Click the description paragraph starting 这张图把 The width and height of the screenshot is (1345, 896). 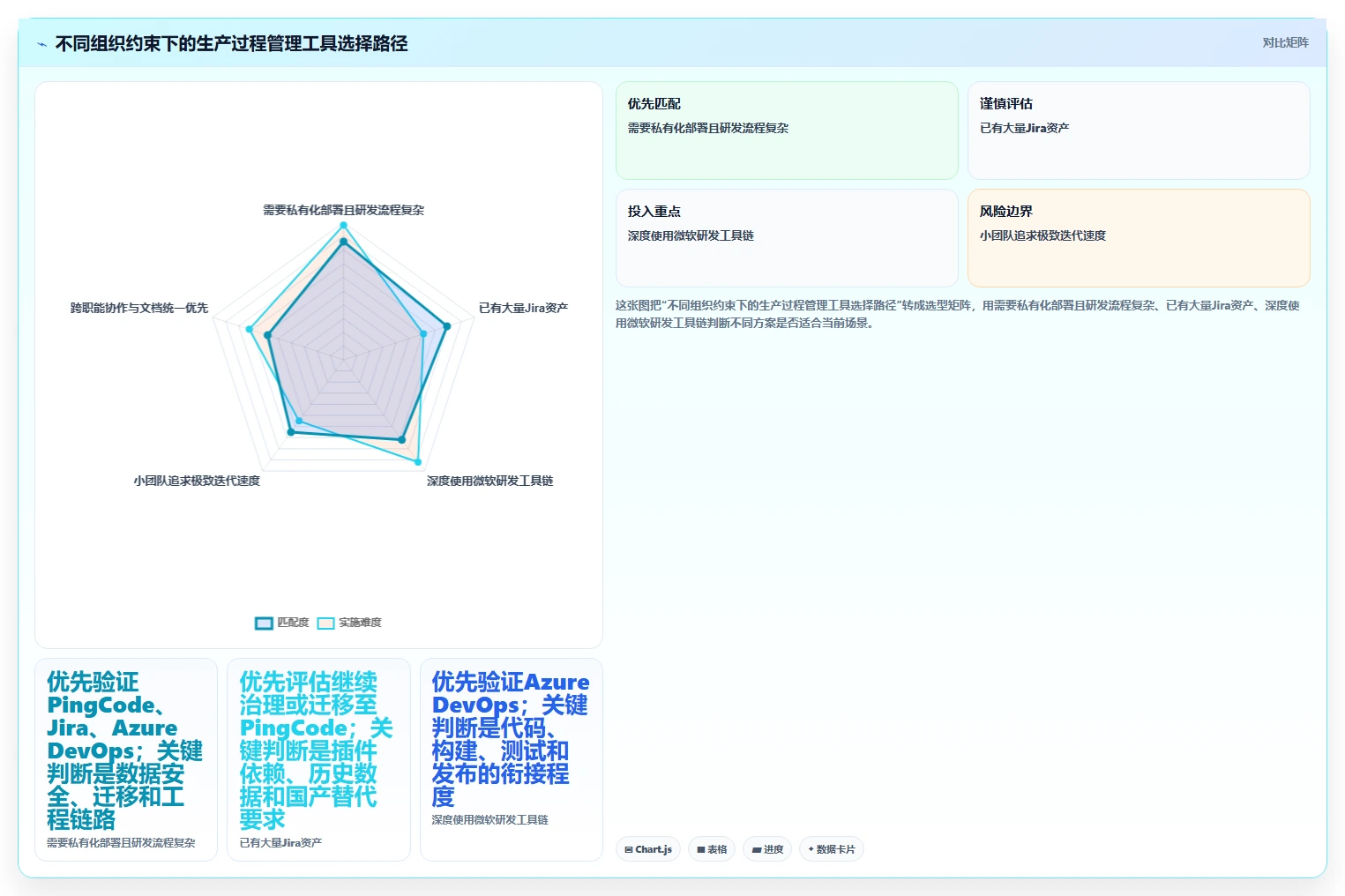[958, 314]
